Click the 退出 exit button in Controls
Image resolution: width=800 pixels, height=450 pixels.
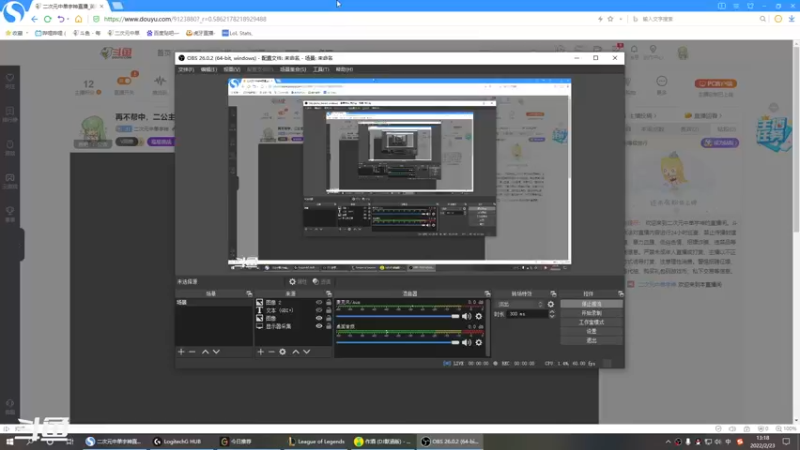pyautogui.click(x=591, y=340)
